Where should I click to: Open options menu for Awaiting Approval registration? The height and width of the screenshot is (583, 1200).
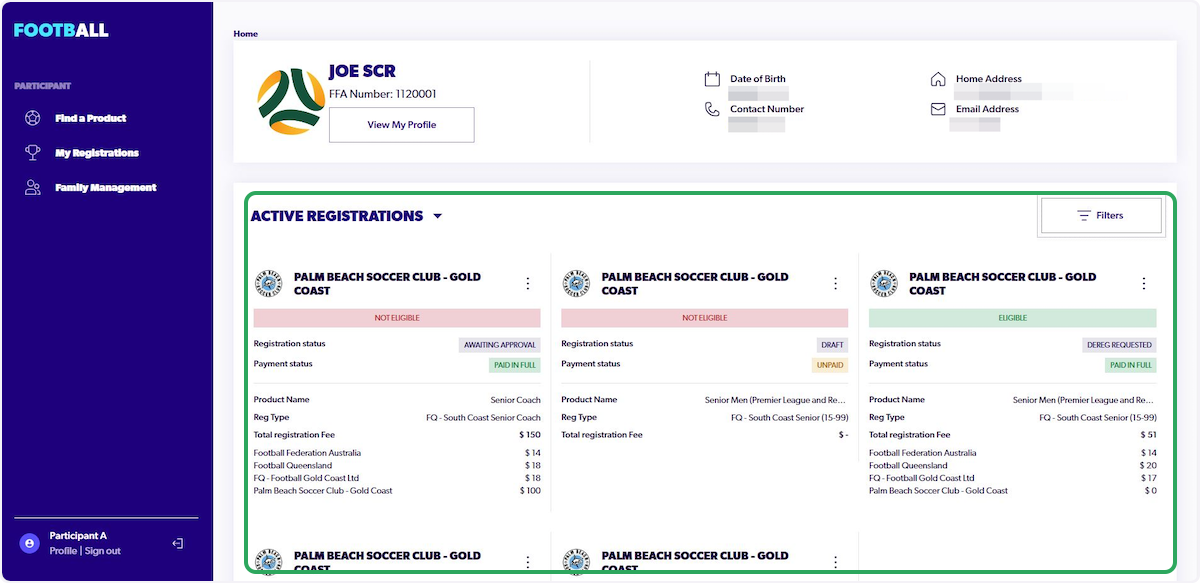(528, 284)
